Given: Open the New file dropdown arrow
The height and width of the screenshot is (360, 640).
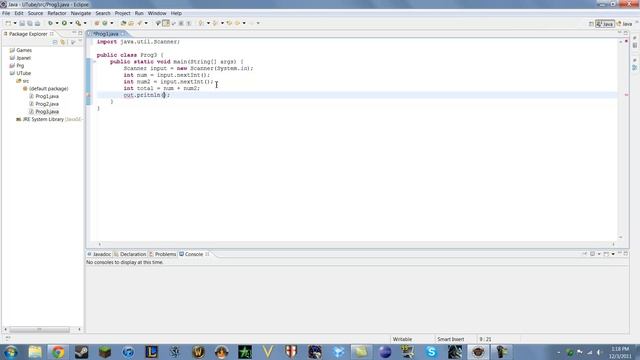Looking at the screenshot, I should [15, 23].
